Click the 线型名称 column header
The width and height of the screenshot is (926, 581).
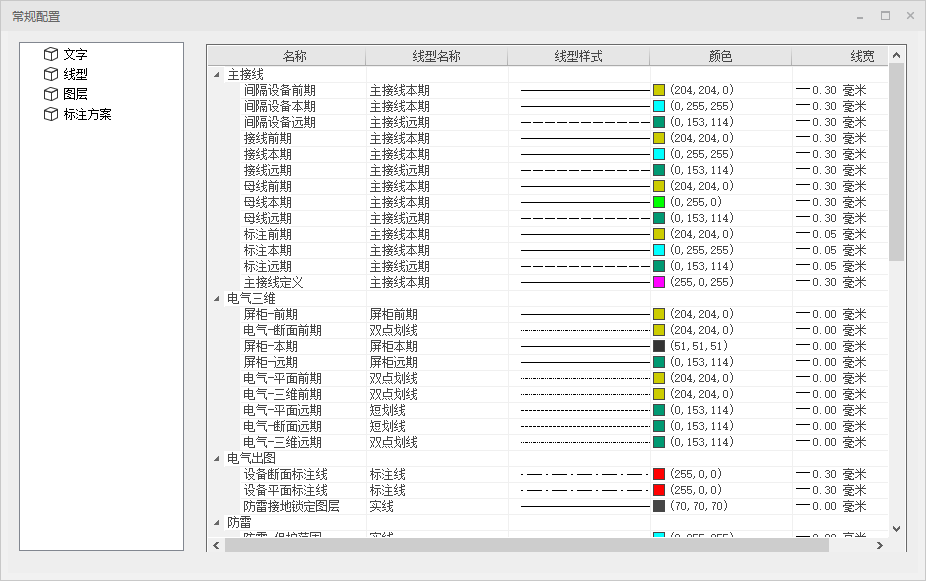tap(436, 57)
